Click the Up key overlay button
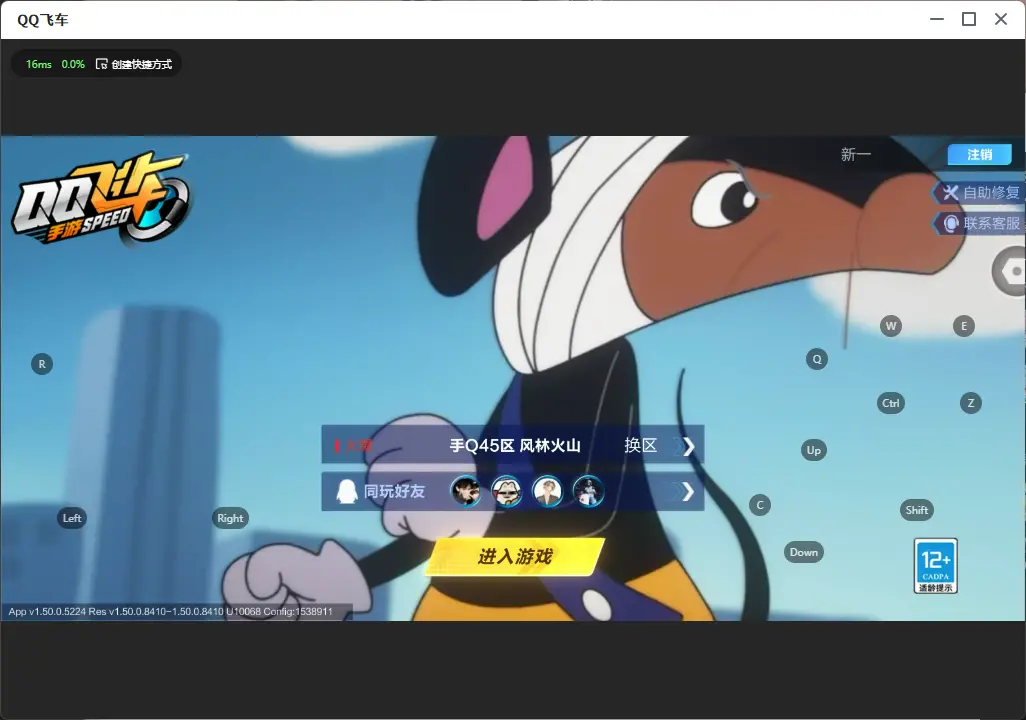Image resolution: width=1026 pixels, height=720 pixels. coord(813,450)
